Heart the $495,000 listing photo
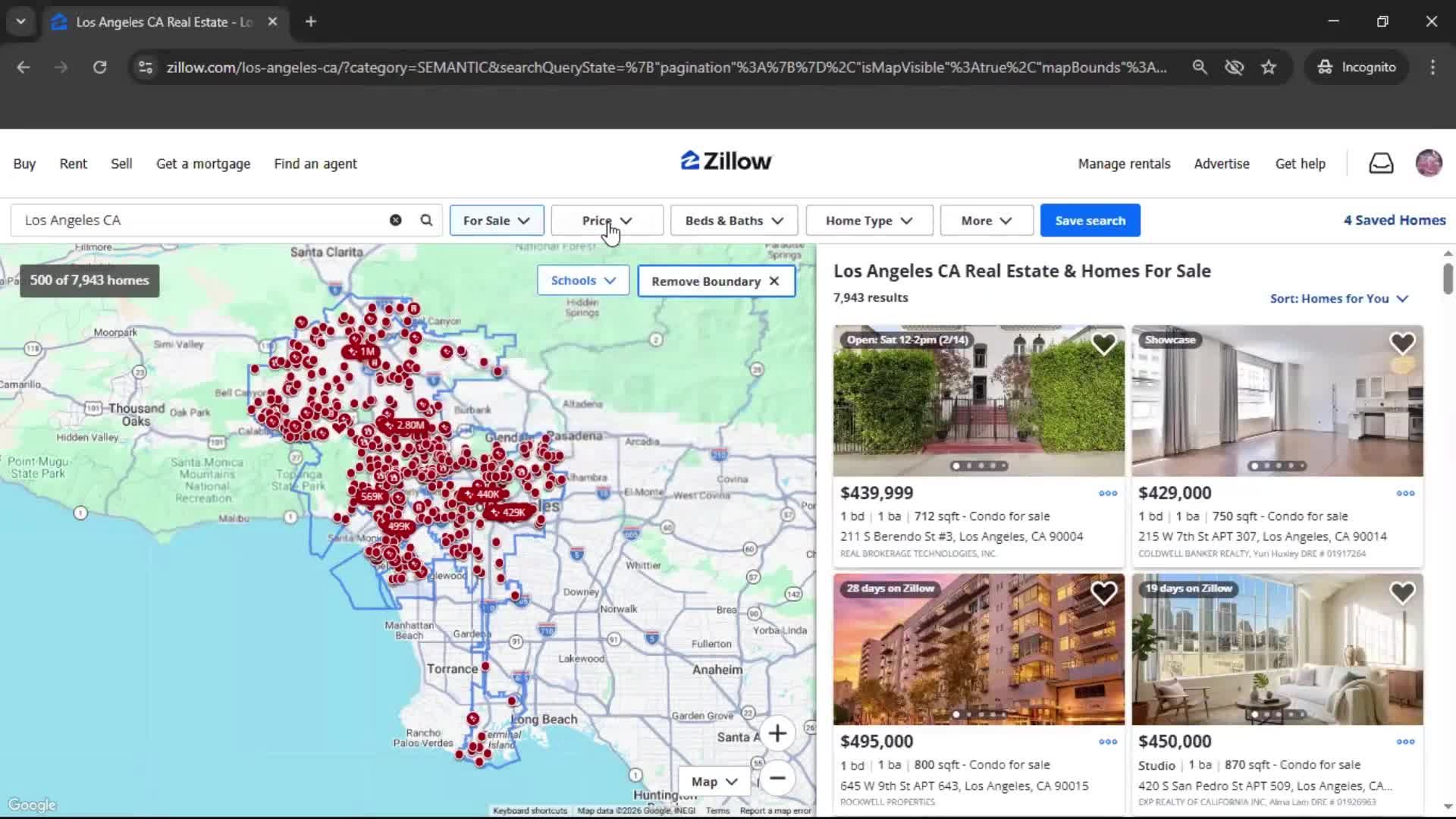Screen dimensions: 1456x819 (x=1104, y=592)
